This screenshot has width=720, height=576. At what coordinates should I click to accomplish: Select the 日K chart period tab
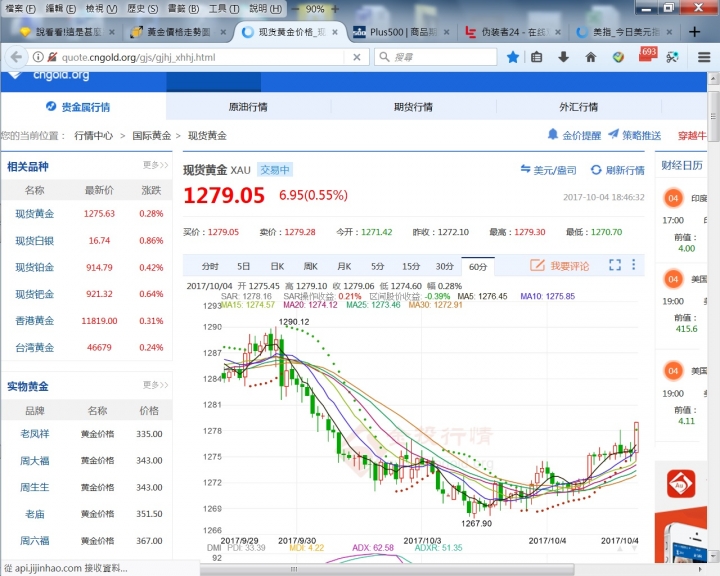tap(277, 266)
